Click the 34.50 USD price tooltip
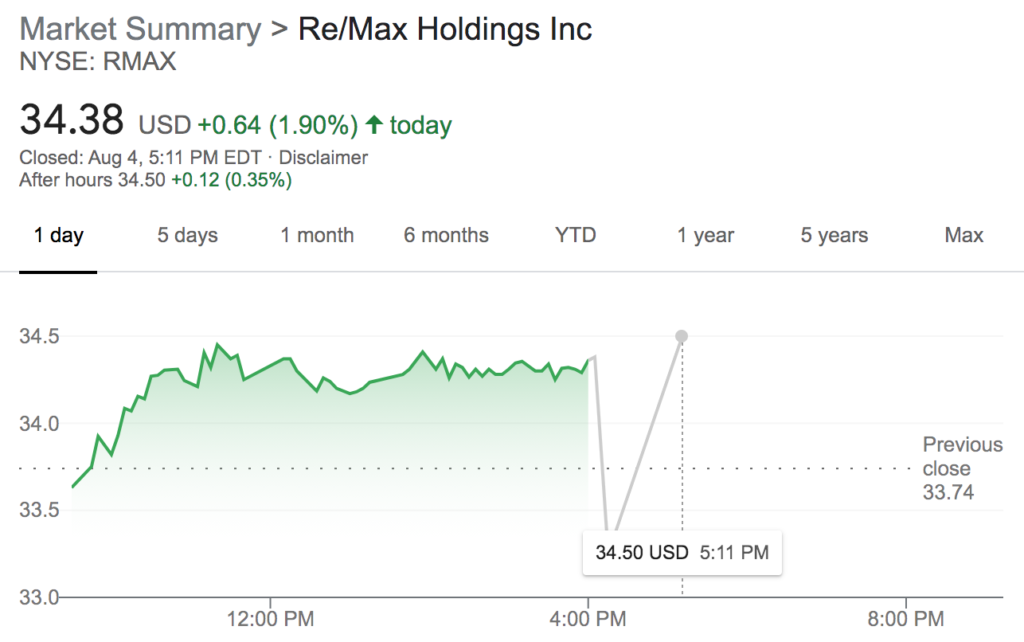 click(681, 551)
